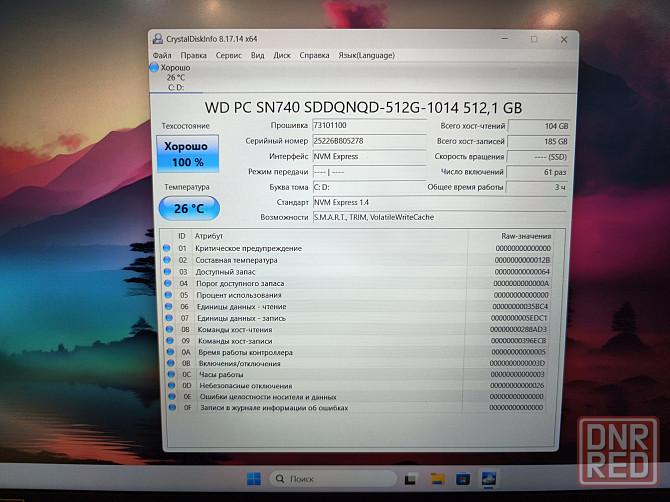Open the Файл menu

(x=162, y=56)
